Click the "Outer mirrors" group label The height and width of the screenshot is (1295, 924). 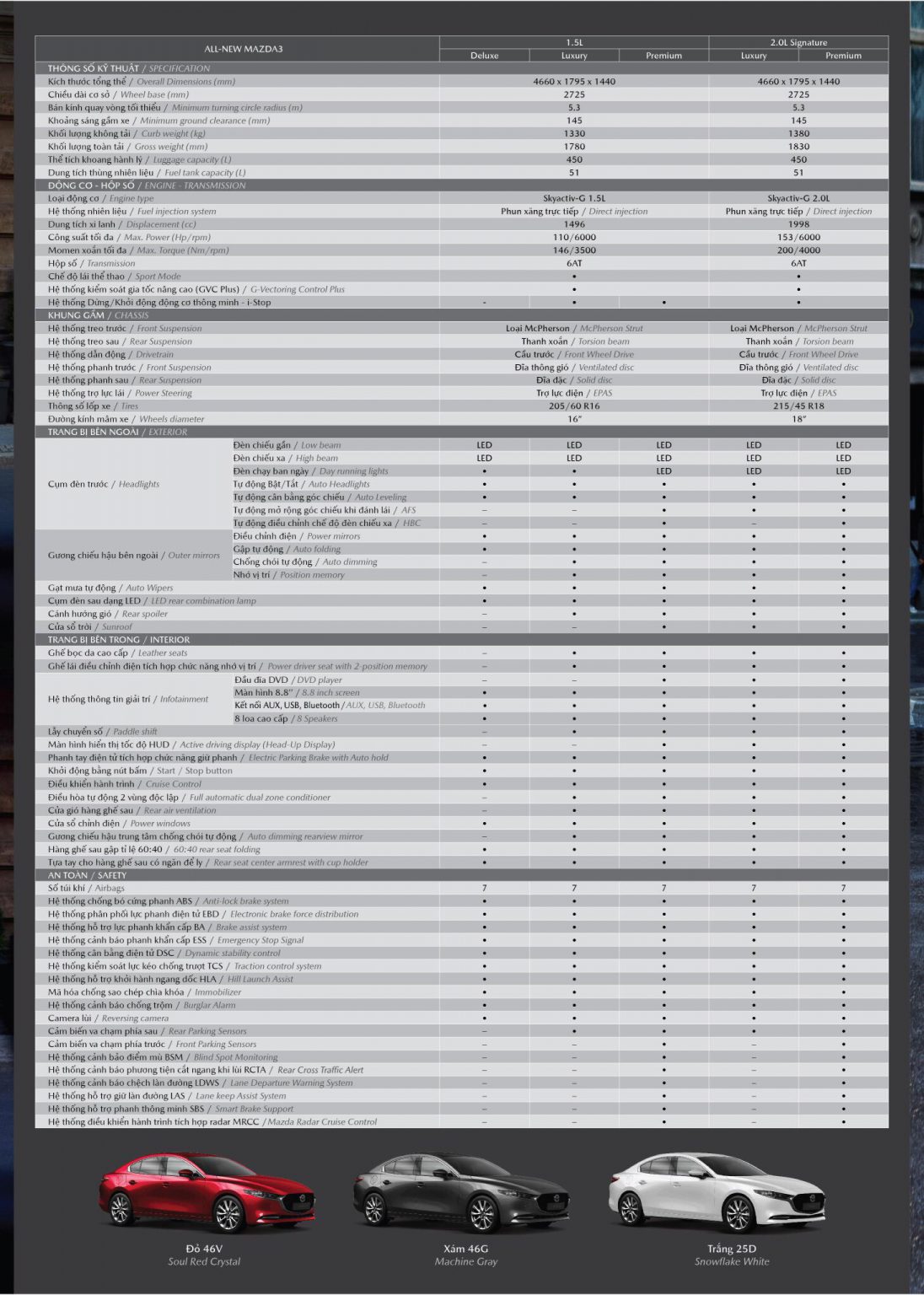click(x=133, y=556)
